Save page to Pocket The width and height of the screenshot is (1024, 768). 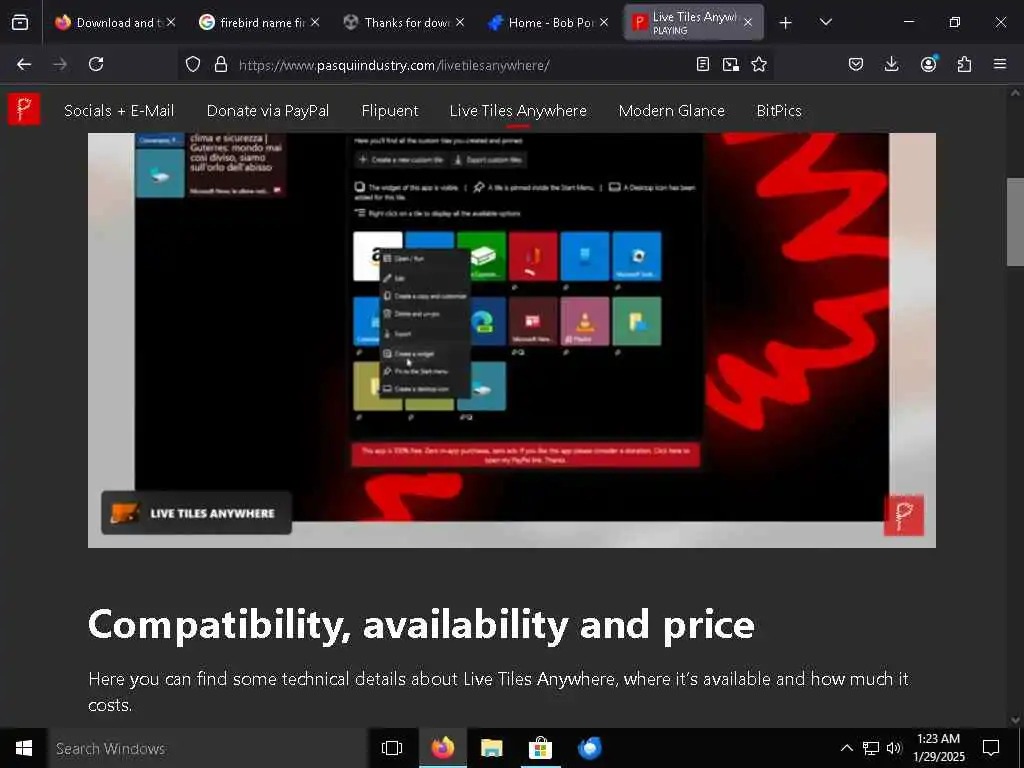[856, 64]
